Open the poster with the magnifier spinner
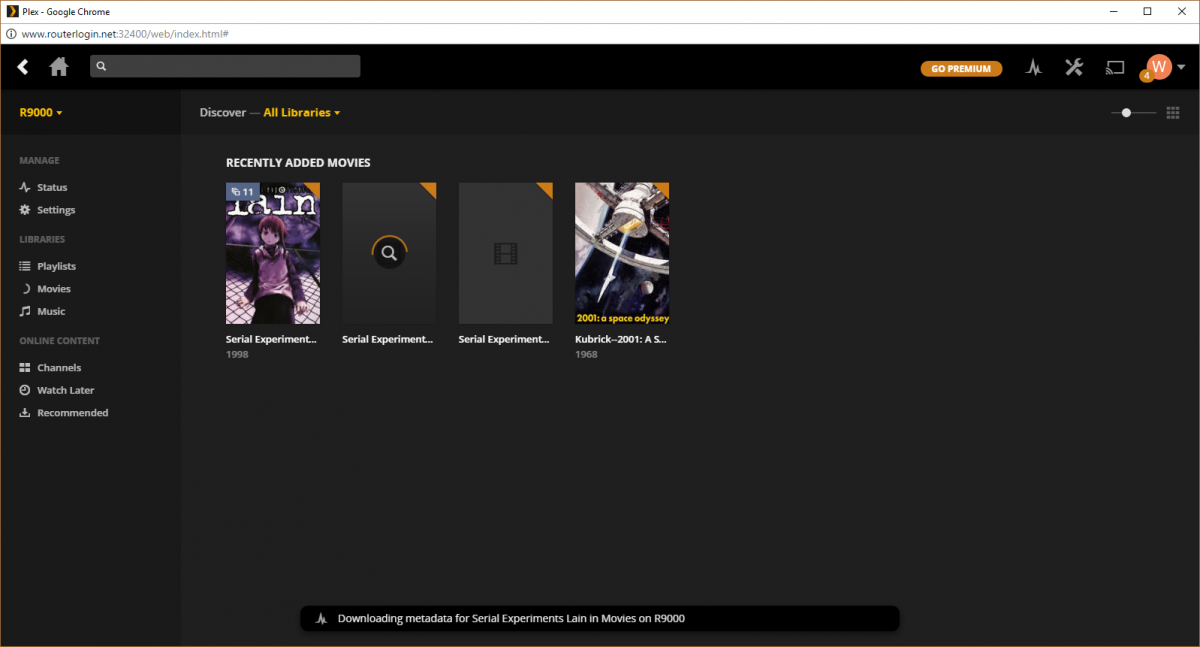Viewport: 1200px width, 647px height. (x=389, y=253)
